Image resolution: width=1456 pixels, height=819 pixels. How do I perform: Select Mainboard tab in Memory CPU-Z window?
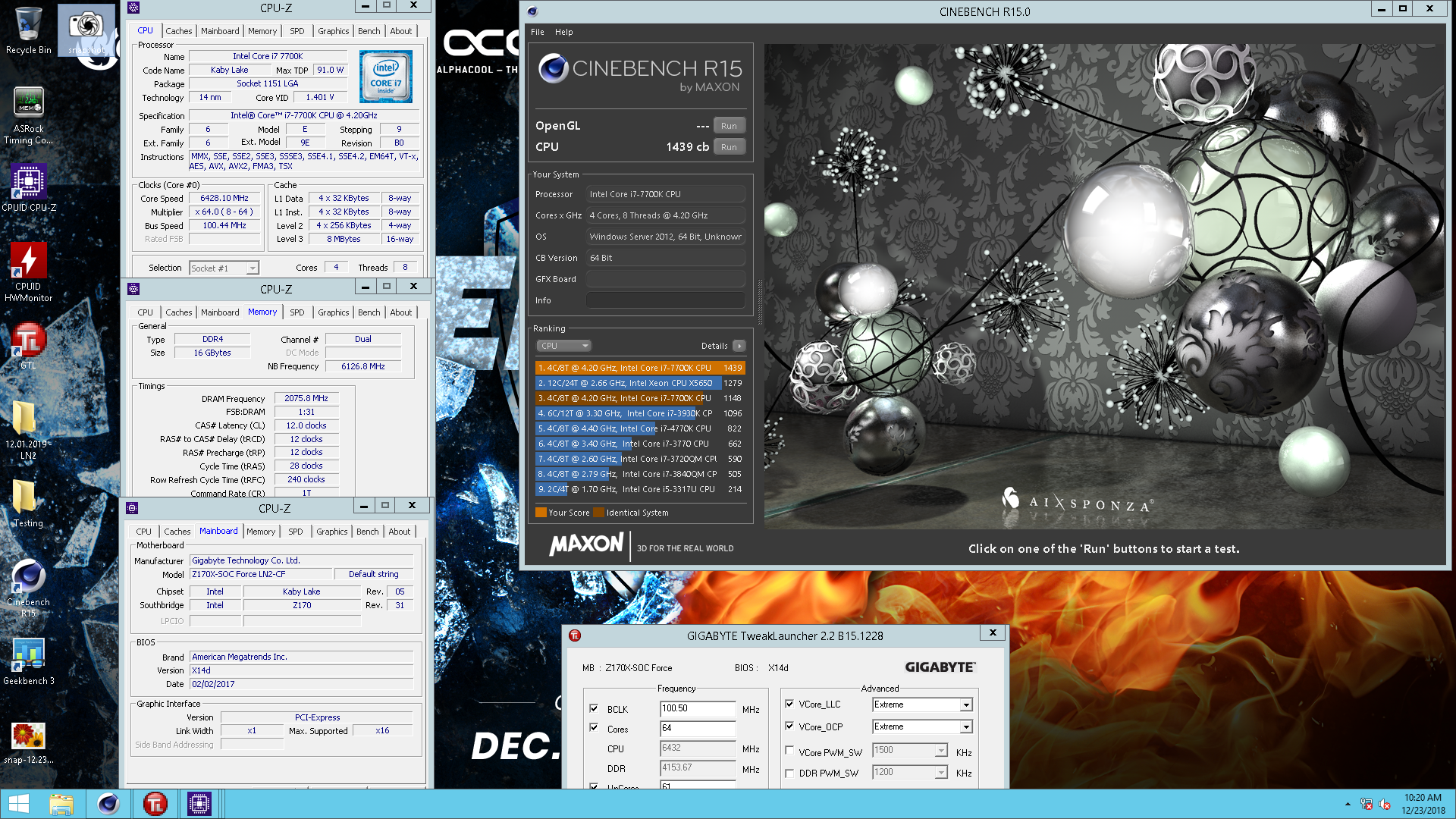click(220, 312)
